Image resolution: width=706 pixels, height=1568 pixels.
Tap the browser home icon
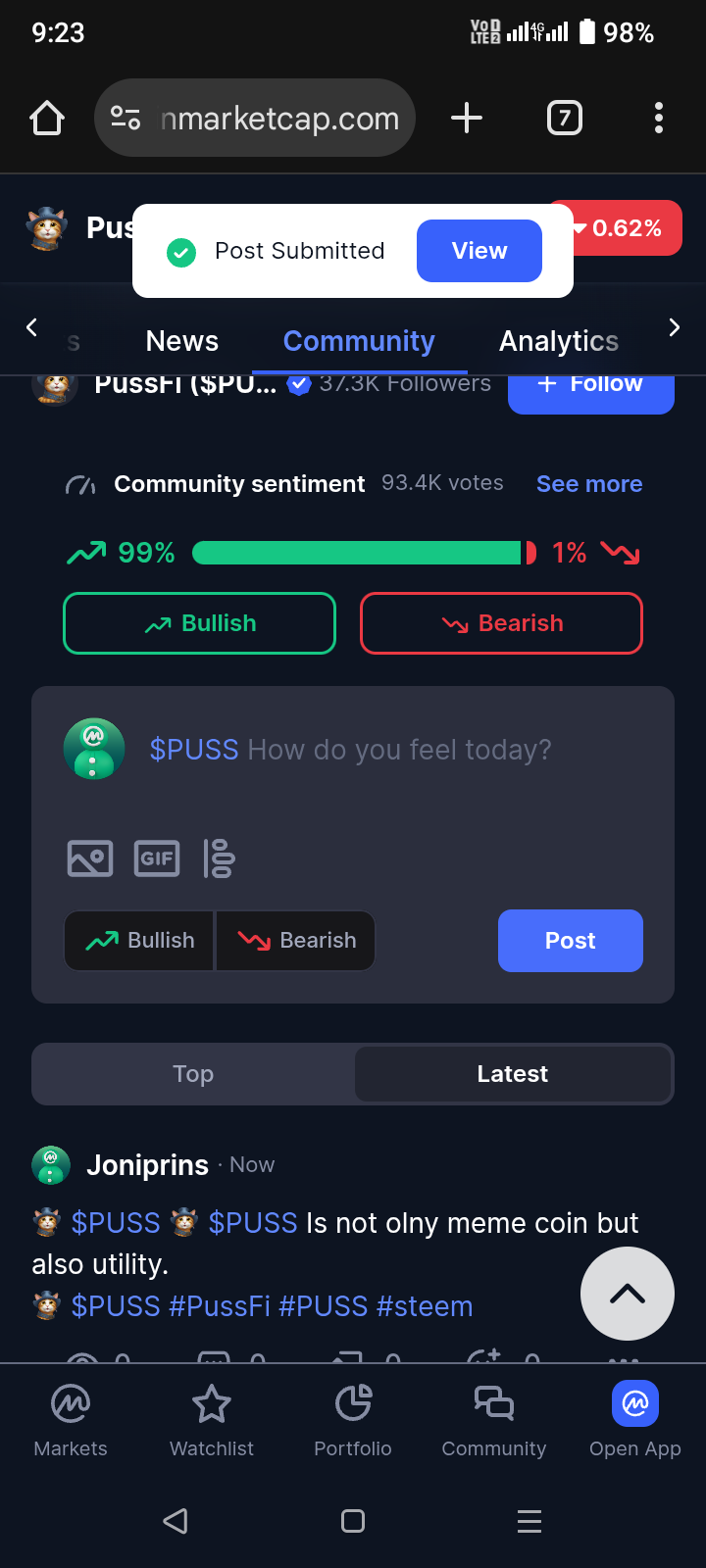tap(47, 119)
